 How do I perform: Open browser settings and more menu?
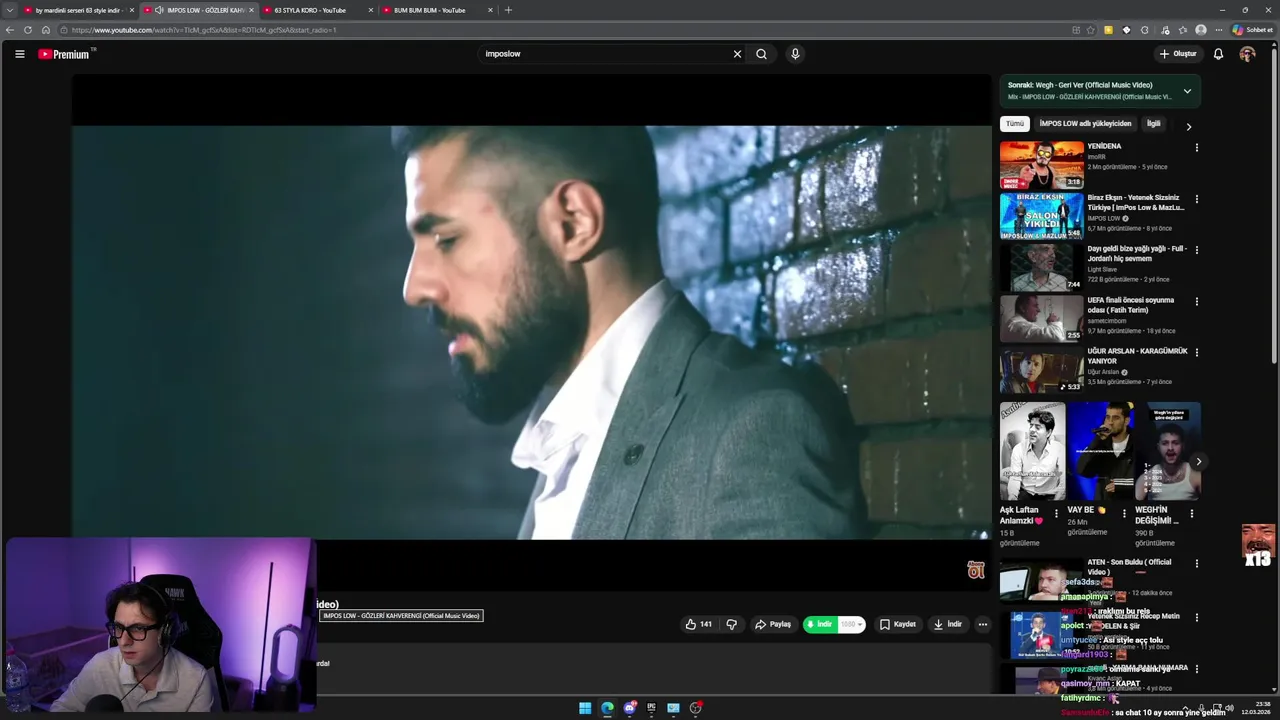click(1218, 30)
